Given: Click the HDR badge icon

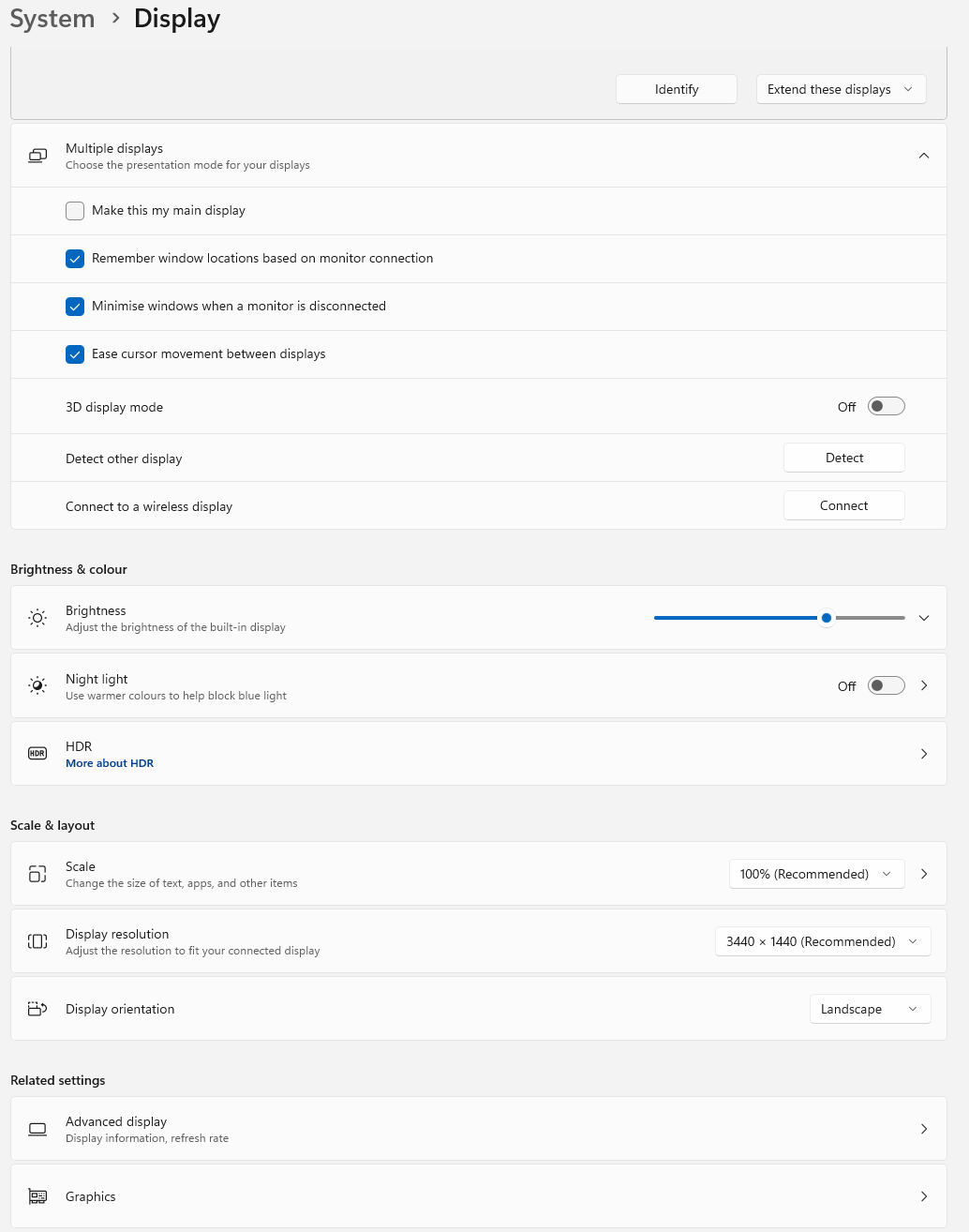Looking at the screenshot, I should coord(37,753).
